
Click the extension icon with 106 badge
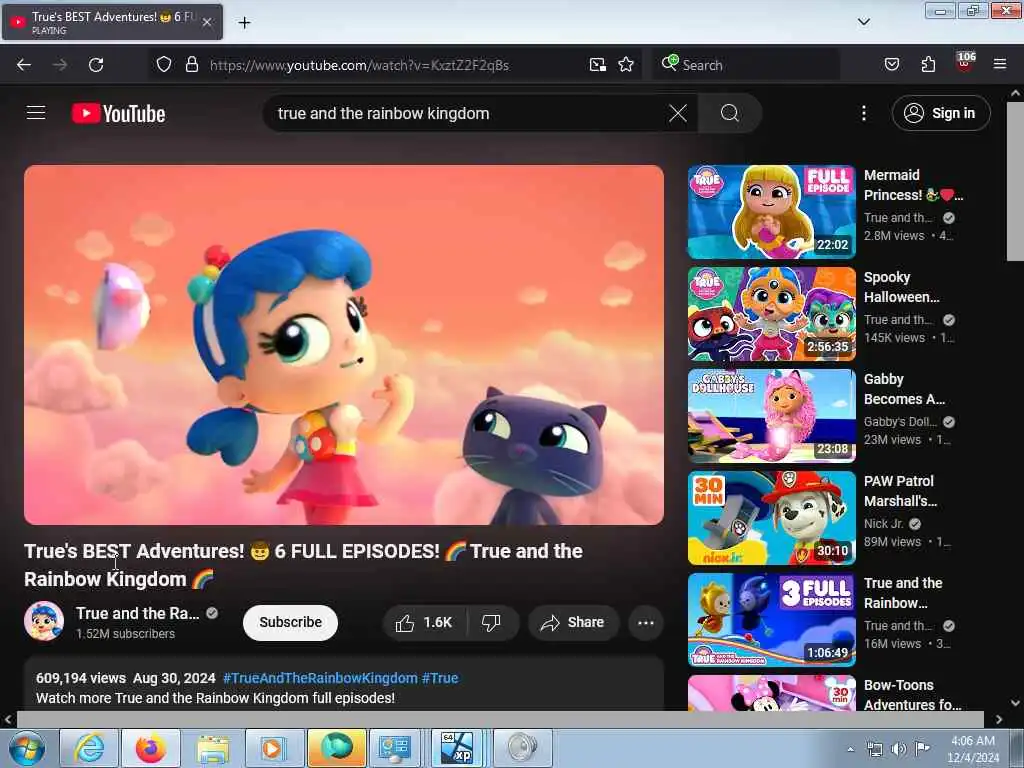[x=965, y=62]
